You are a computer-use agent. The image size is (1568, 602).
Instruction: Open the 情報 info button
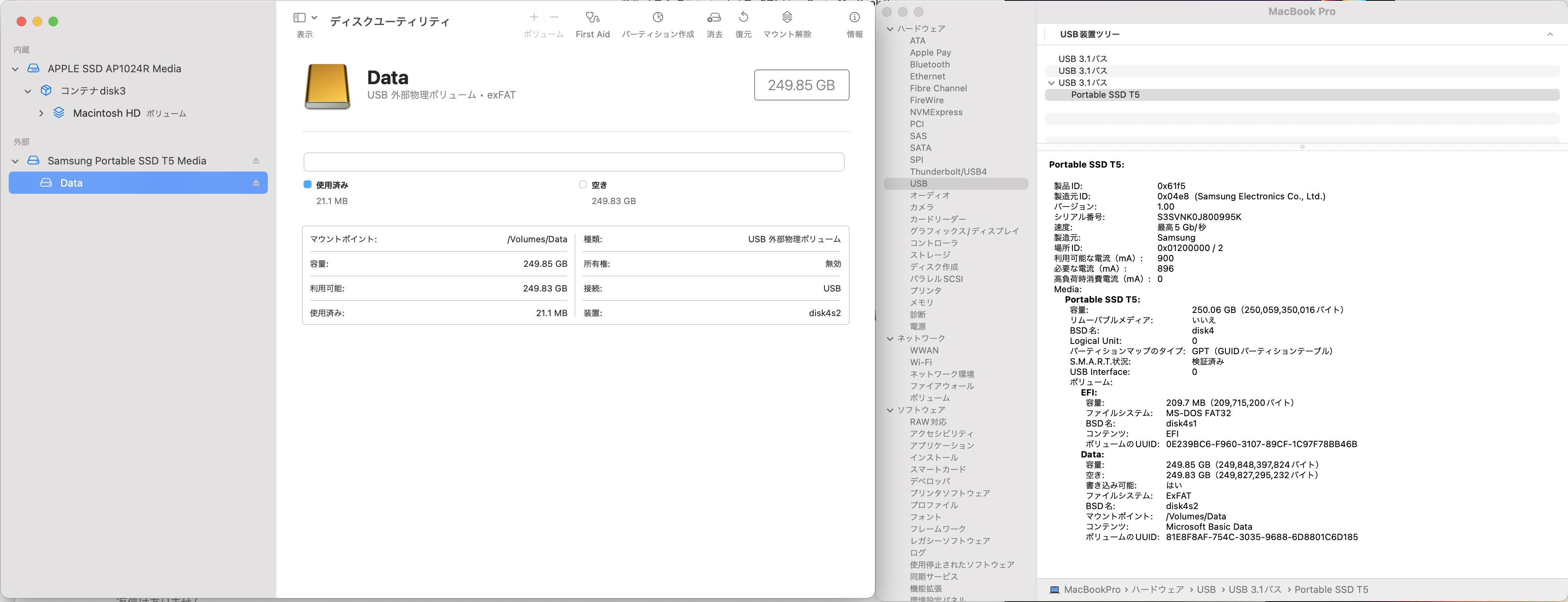854,17
